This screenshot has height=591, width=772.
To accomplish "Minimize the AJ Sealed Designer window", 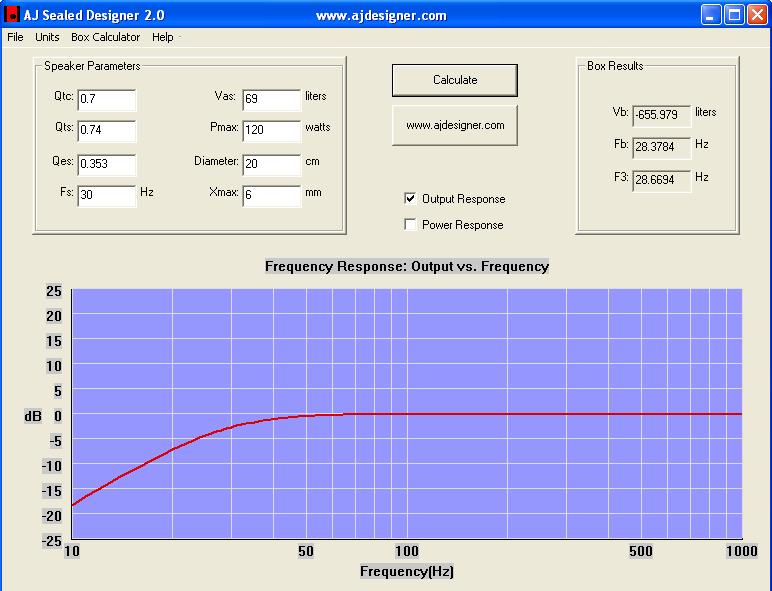I will click(x=711, y=15).
